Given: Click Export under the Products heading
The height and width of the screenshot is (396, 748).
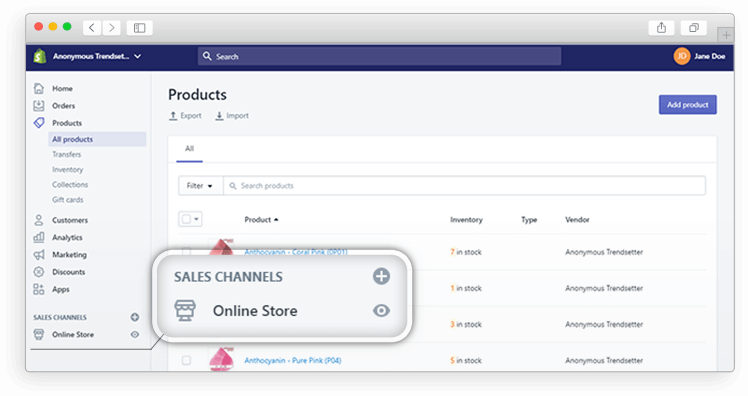Looking at the screenshot, I should [x=186, y=115].
